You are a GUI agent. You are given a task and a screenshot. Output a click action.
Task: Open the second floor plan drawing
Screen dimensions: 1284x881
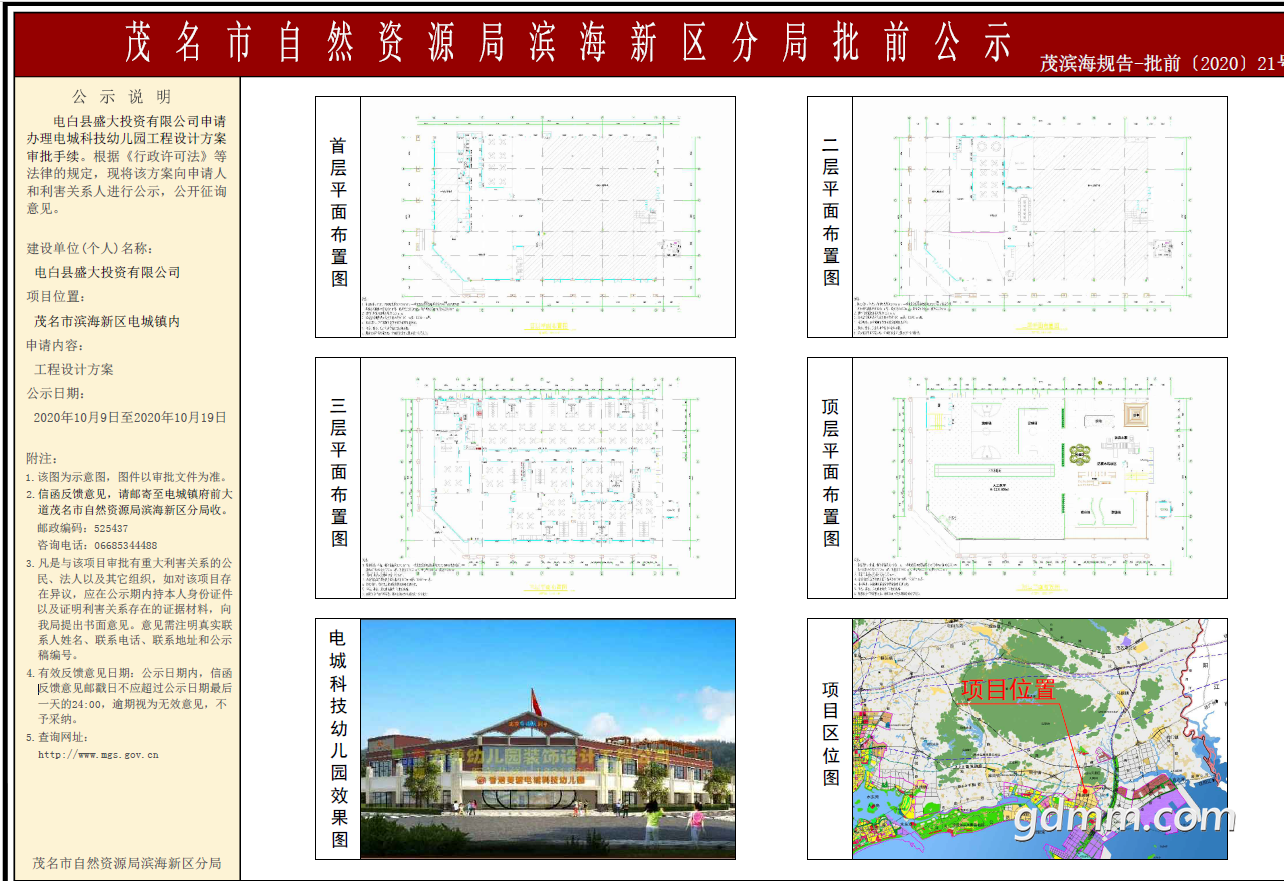coord(1039,216)
